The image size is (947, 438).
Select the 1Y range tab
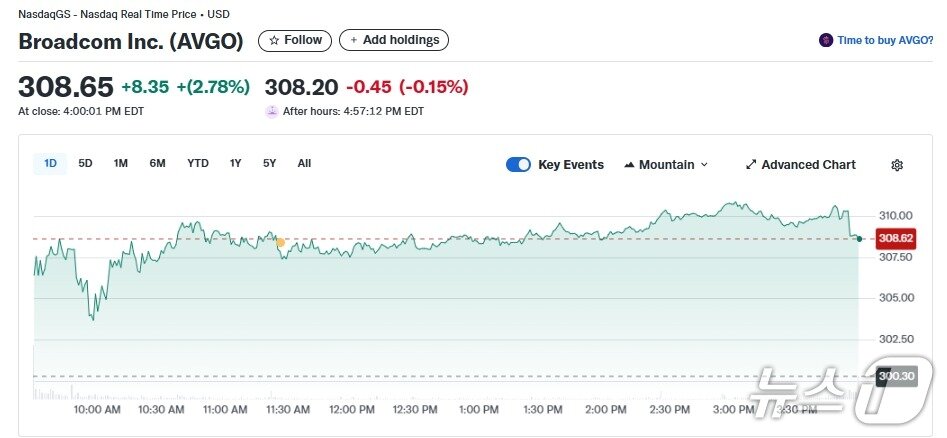[235, 163]
